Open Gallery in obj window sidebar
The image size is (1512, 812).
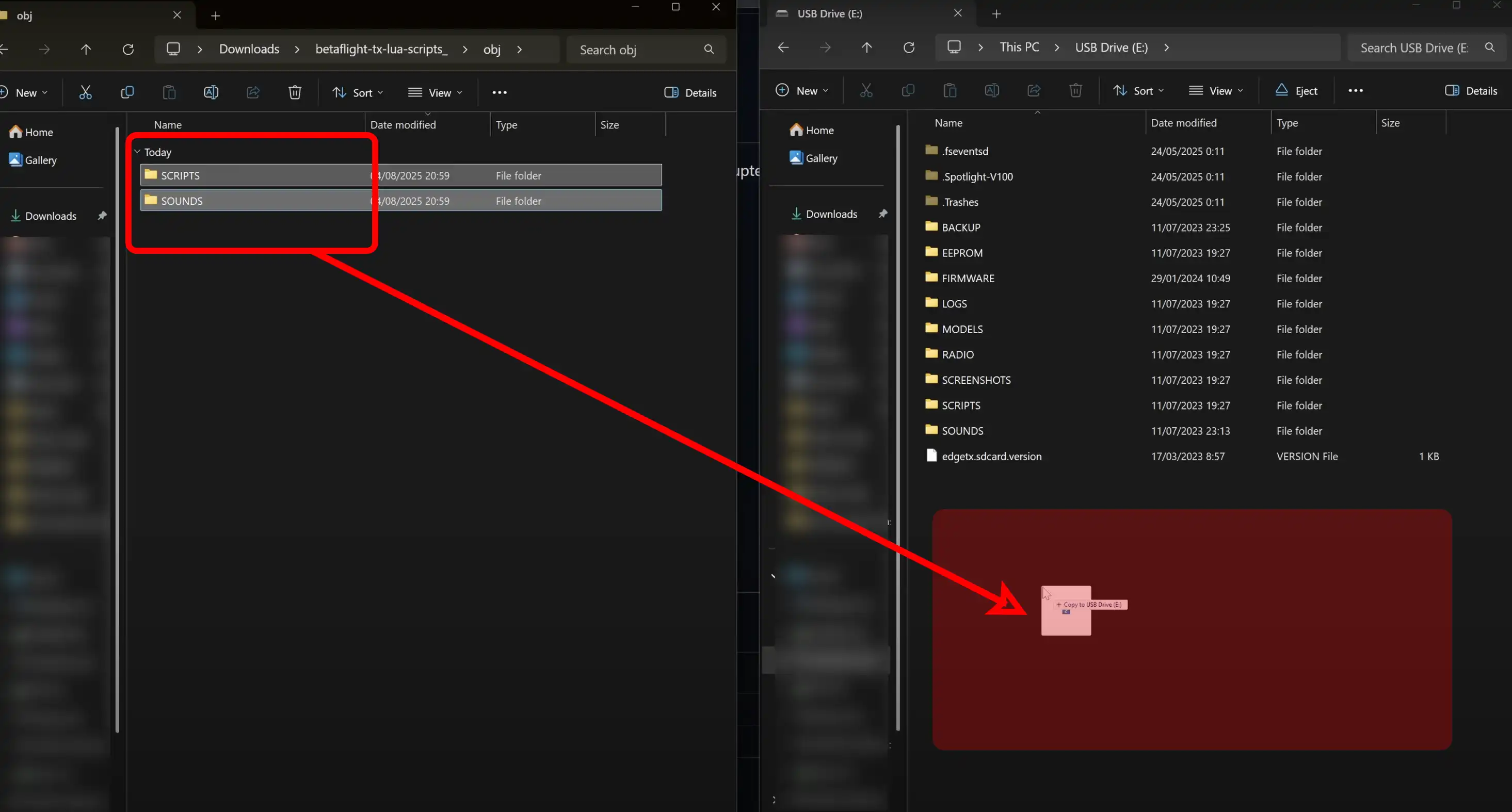point(33,160)
